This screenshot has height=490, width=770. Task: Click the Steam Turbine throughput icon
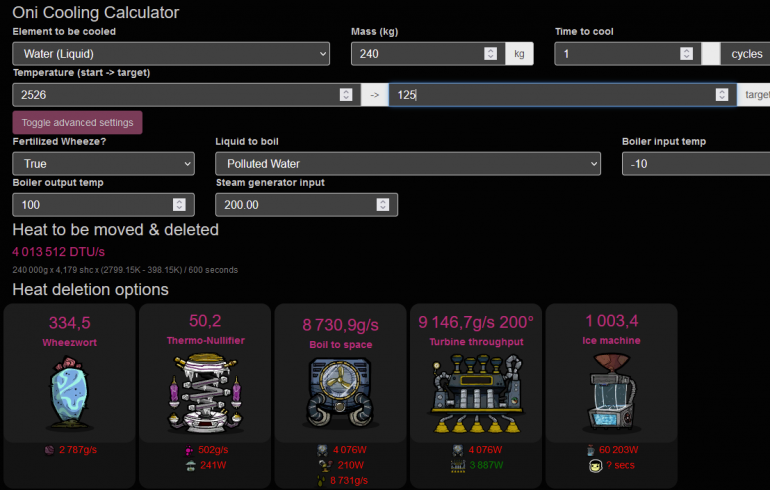475,398
